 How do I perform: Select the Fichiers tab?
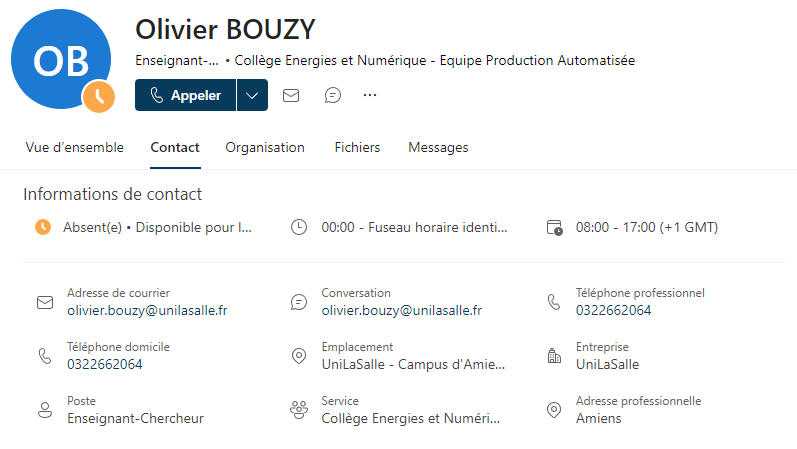[357, 147]
